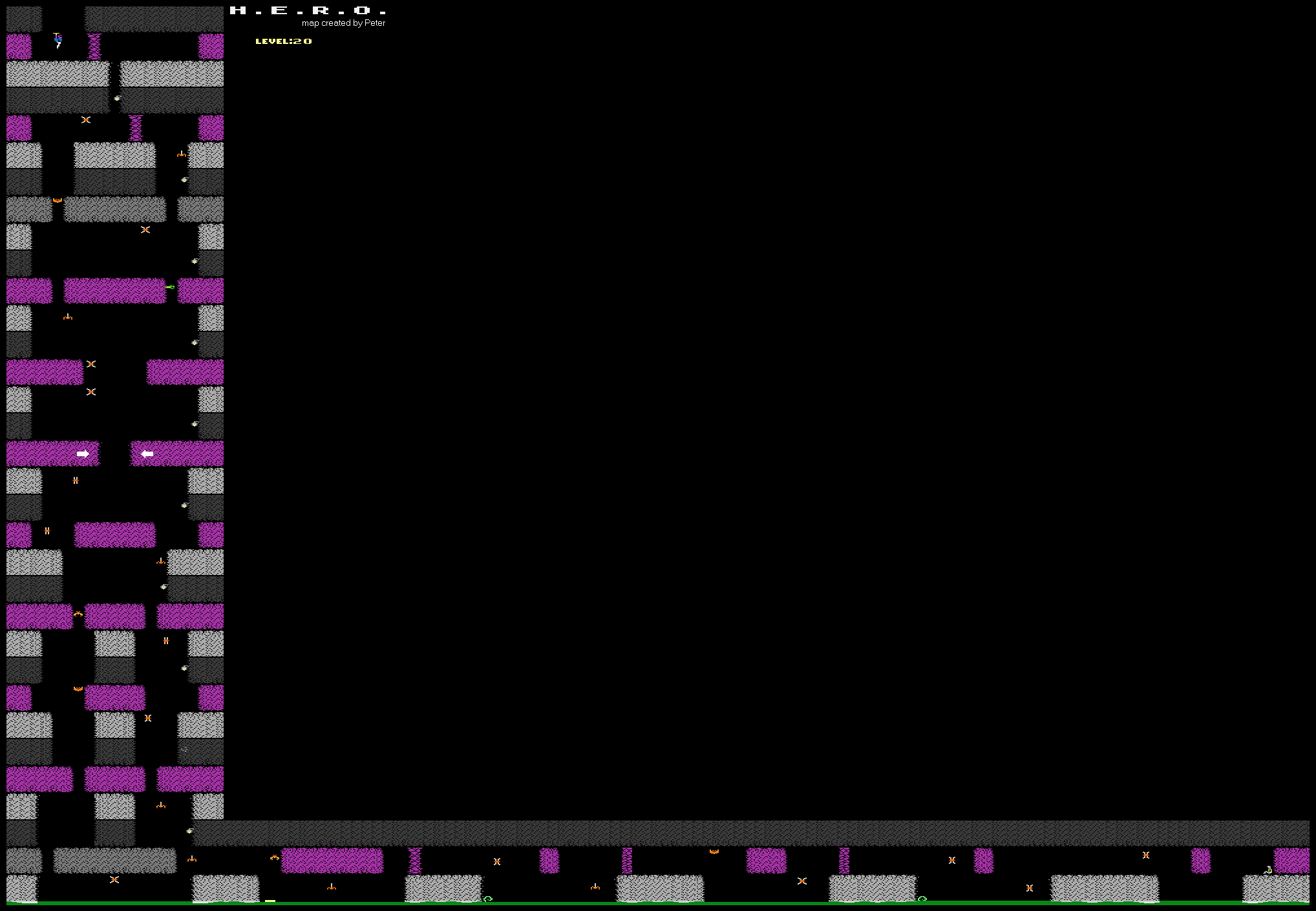Click the orange spider below the first lantern

pos(86,120)
